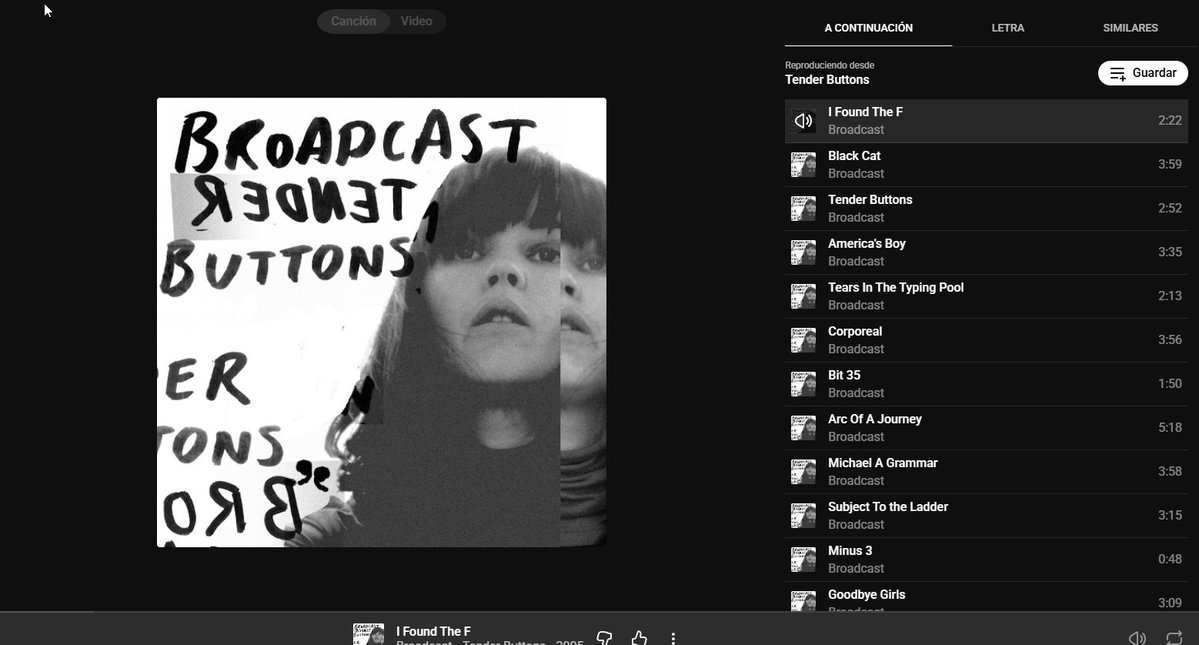Viewport: 1199px width, 645px height.
Task: Switch to Video mode
Action: [417, 21]
